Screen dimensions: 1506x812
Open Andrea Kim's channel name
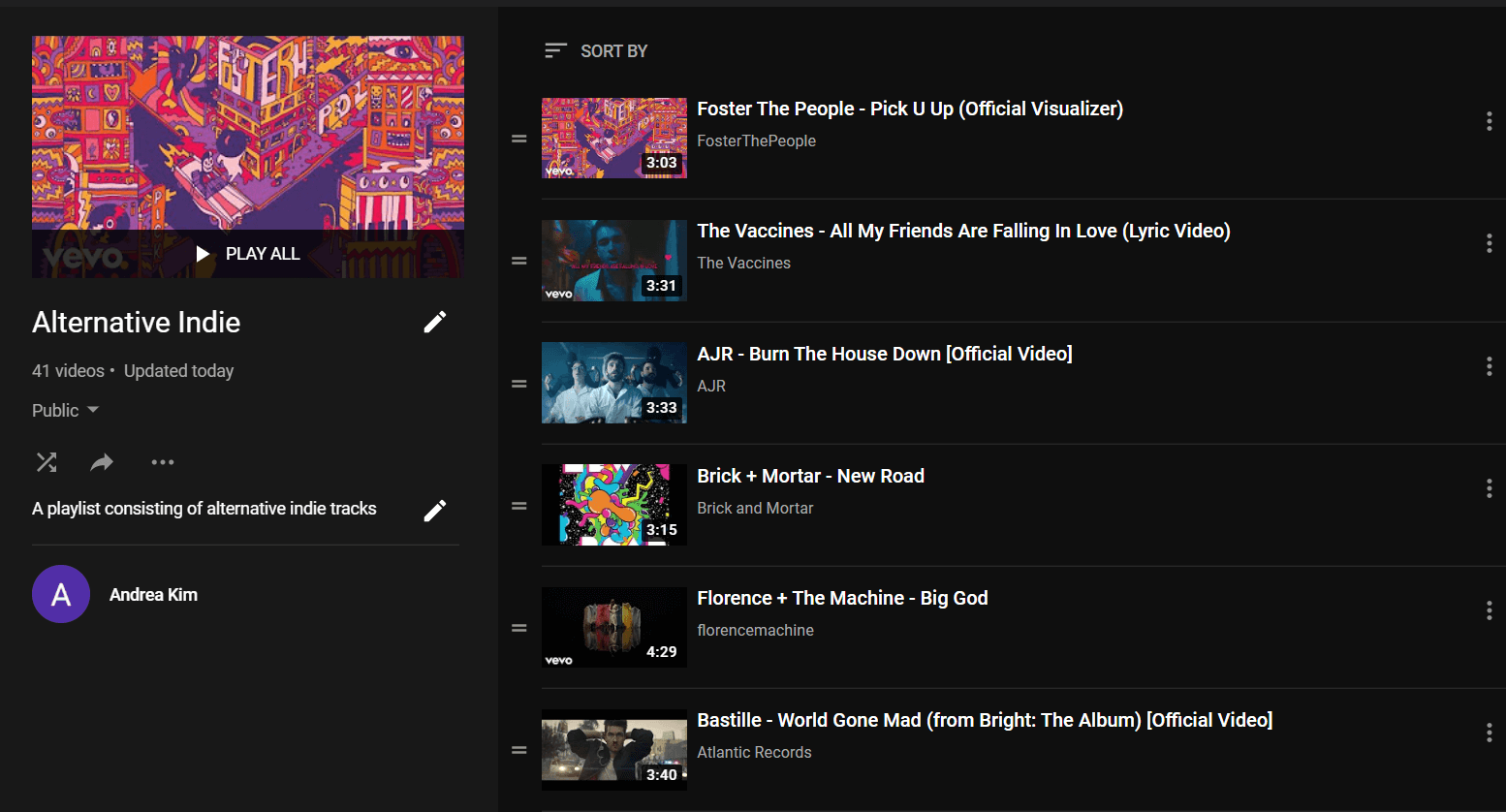coord(153,595)
